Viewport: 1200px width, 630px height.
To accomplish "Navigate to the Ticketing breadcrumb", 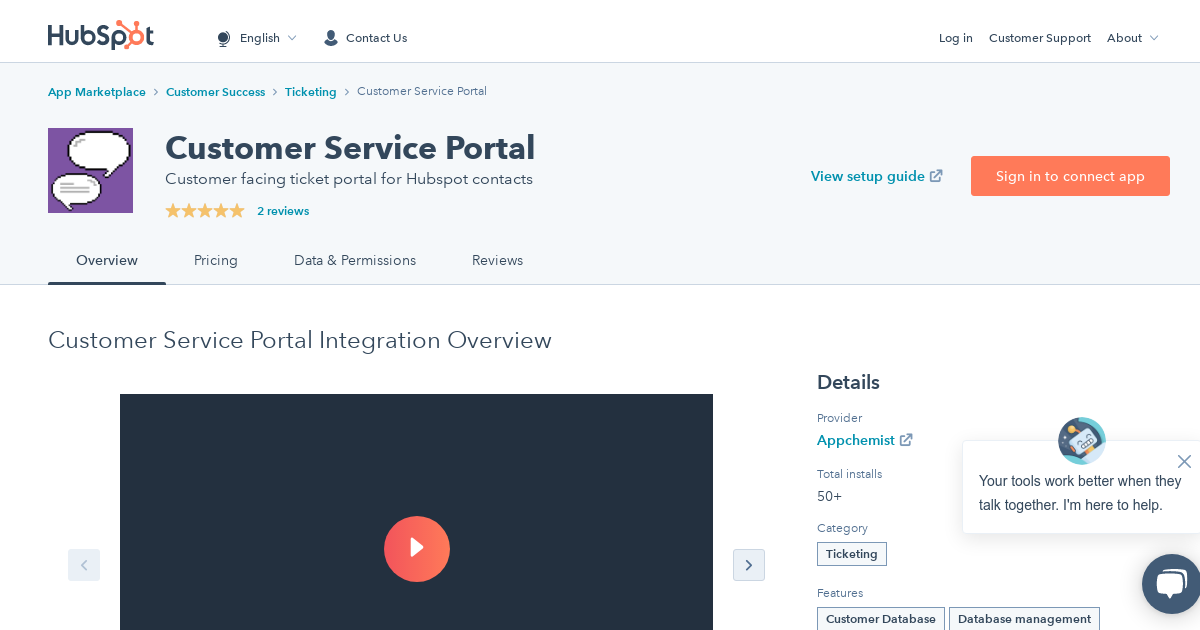I will point(310,91).
